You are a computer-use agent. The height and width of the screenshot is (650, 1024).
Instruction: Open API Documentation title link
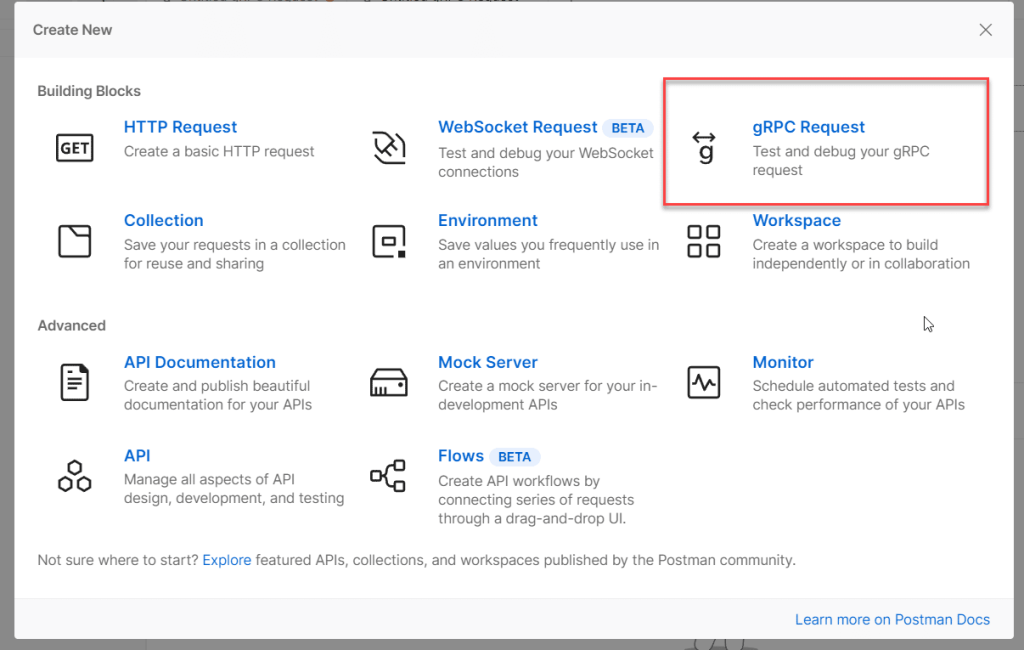coord(200,362)
